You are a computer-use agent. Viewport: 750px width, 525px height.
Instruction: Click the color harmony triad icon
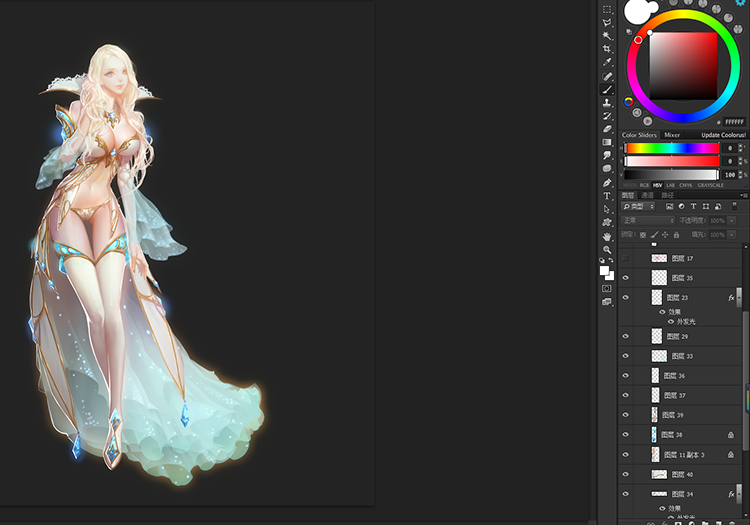629,102
